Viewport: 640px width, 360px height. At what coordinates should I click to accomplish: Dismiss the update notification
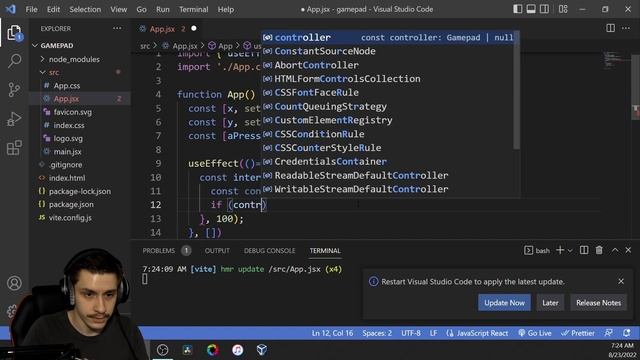pyautogui.click(x=621, y=281)
